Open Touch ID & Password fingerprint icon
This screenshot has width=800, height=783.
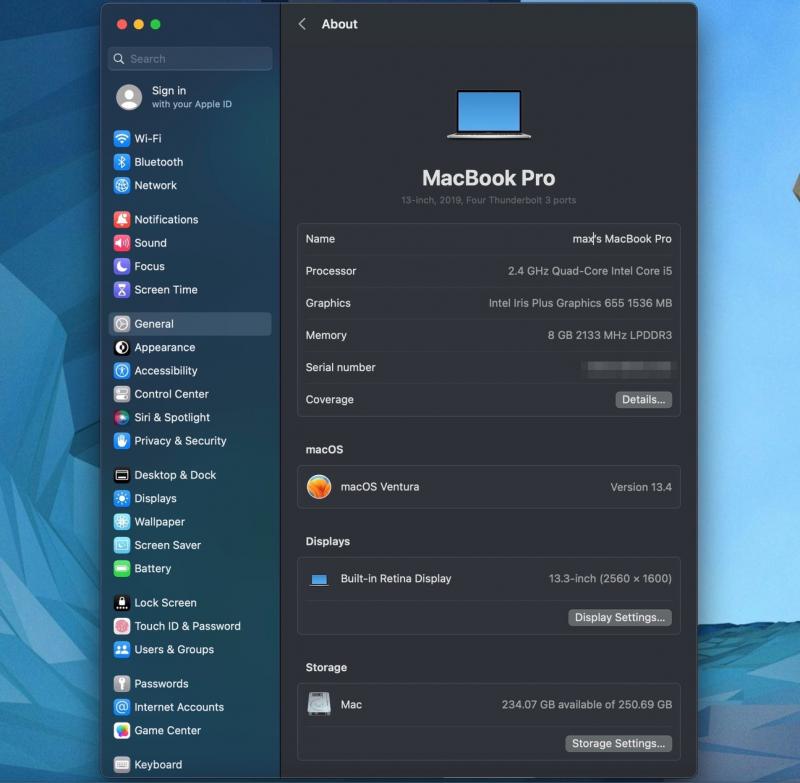click(121, 626)
